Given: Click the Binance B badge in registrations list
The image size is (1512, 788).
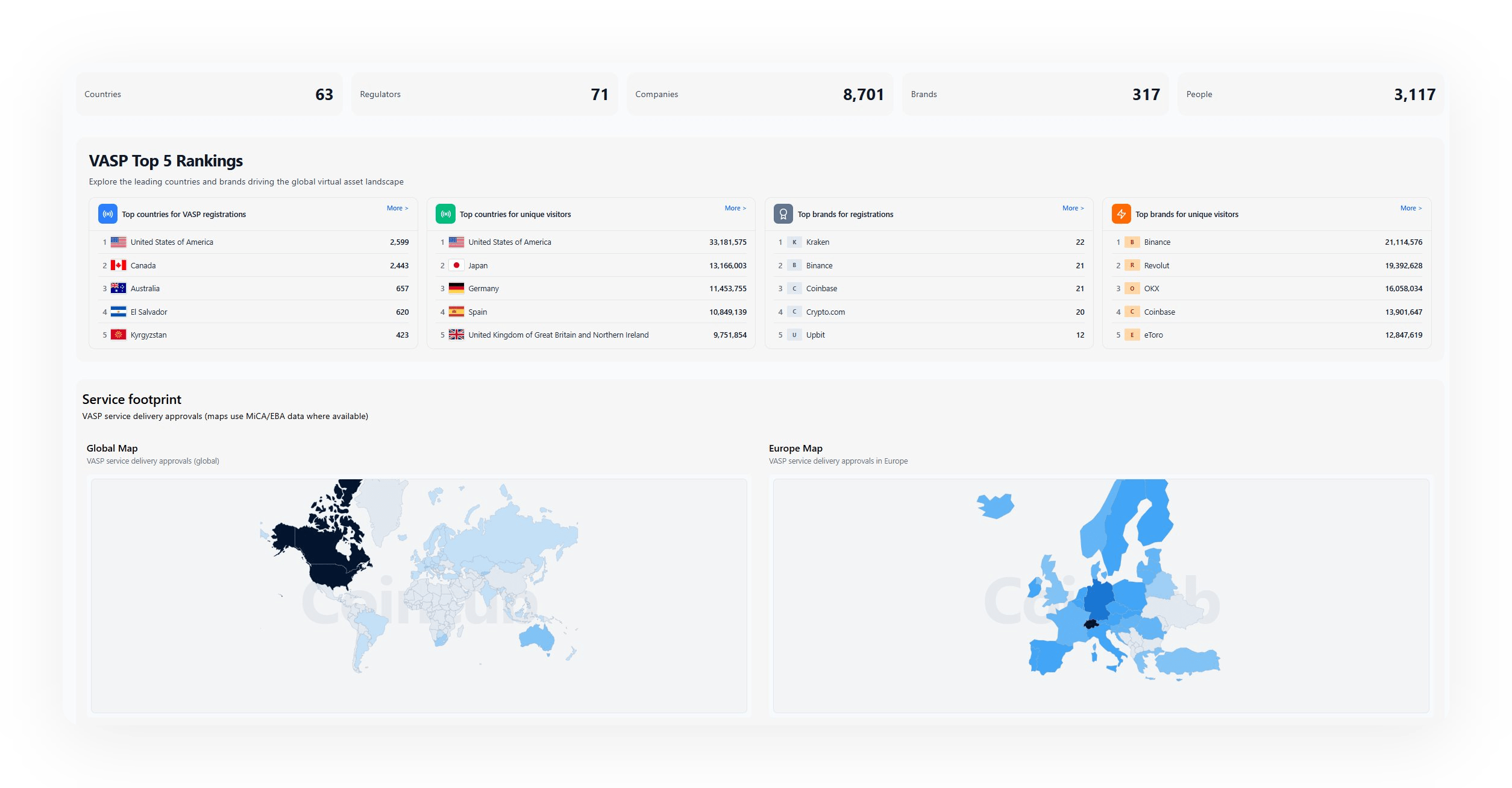Looking at the screenshot, I should click(x=794, y=265).
